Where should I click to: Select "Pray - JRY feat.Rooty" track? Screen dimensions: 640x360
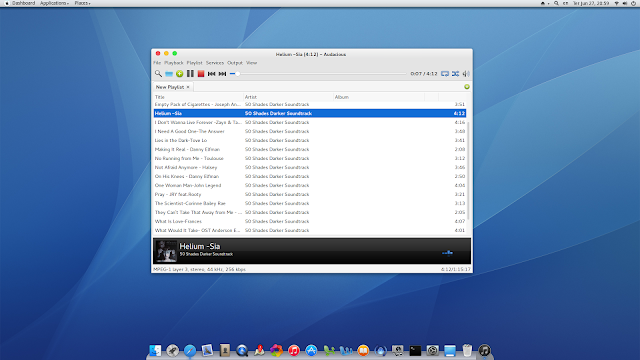[310, 194]
